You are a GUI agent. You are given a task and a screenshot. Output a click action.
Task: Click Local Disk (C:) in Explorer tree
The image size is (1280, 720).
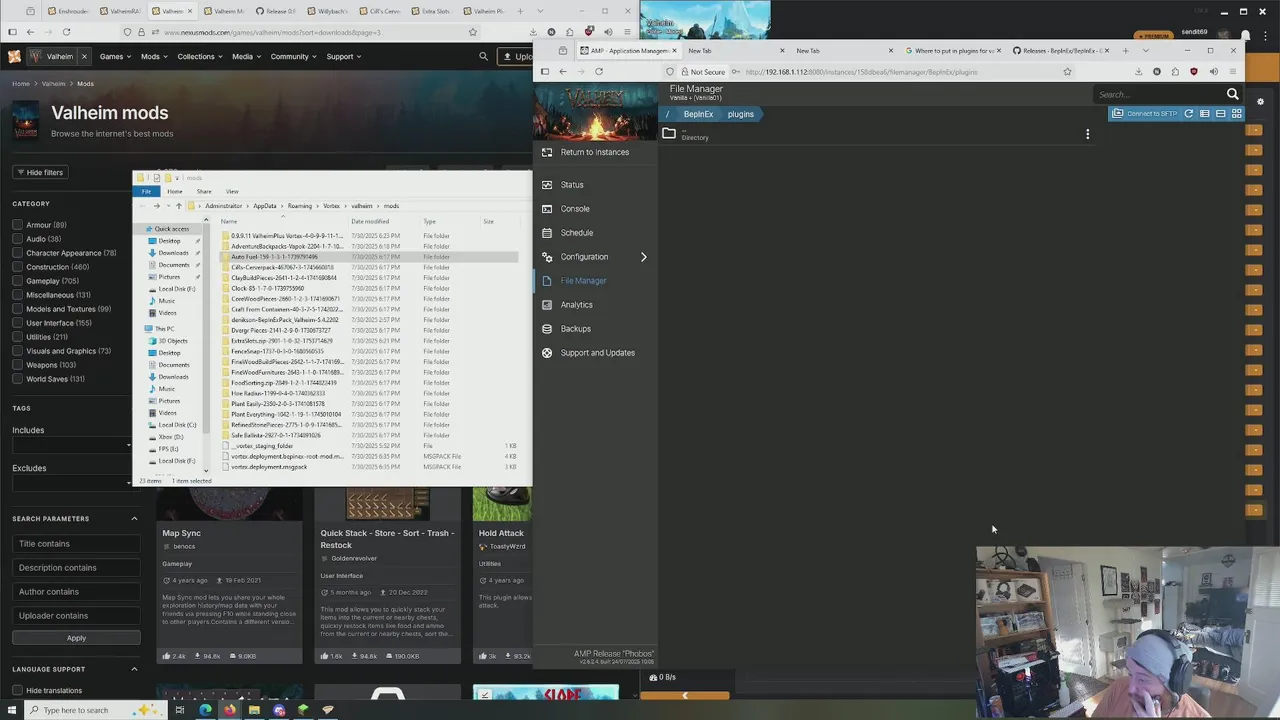click(x=176, y=425)
